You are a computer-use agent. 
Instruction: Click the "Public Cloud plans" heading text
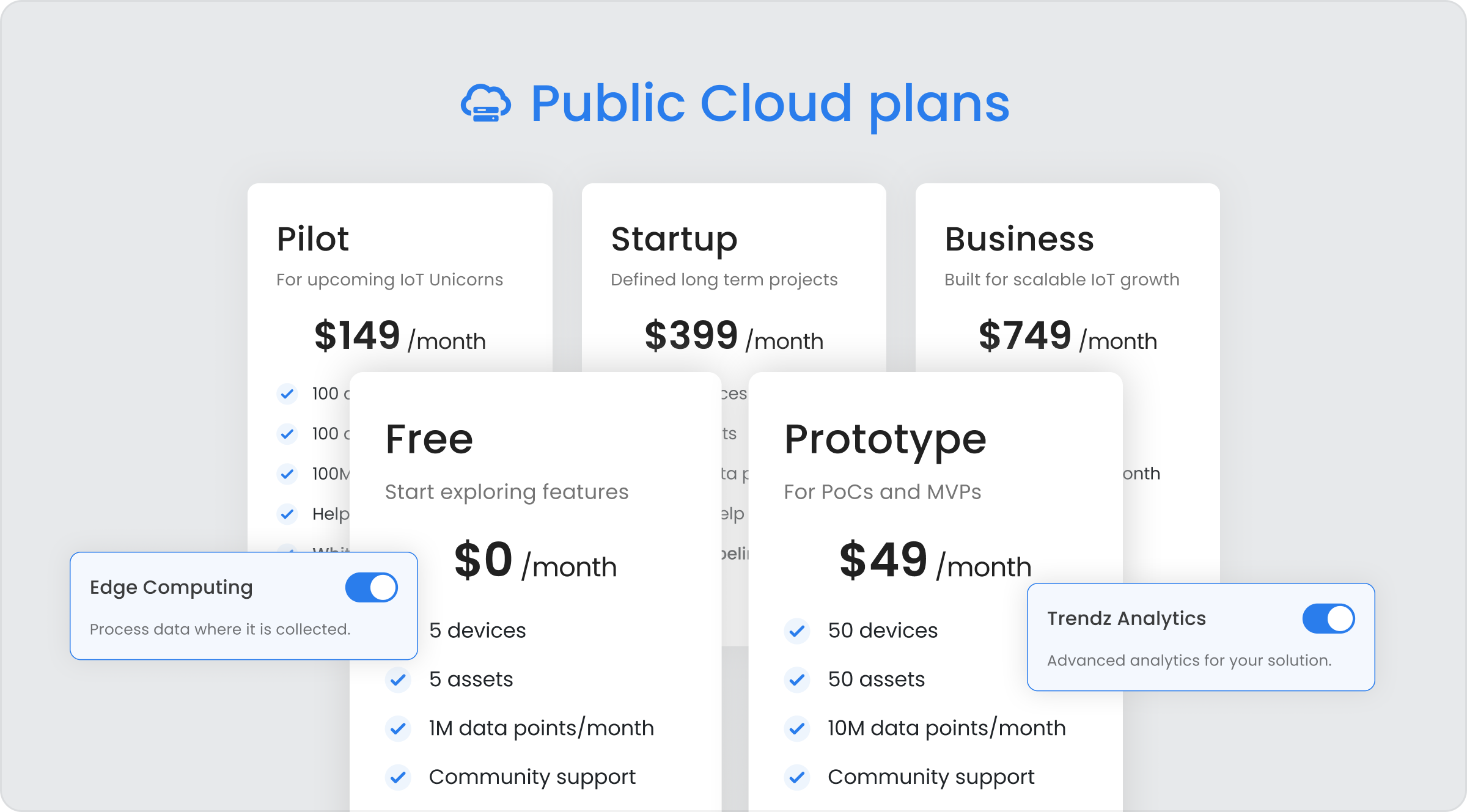770,103
